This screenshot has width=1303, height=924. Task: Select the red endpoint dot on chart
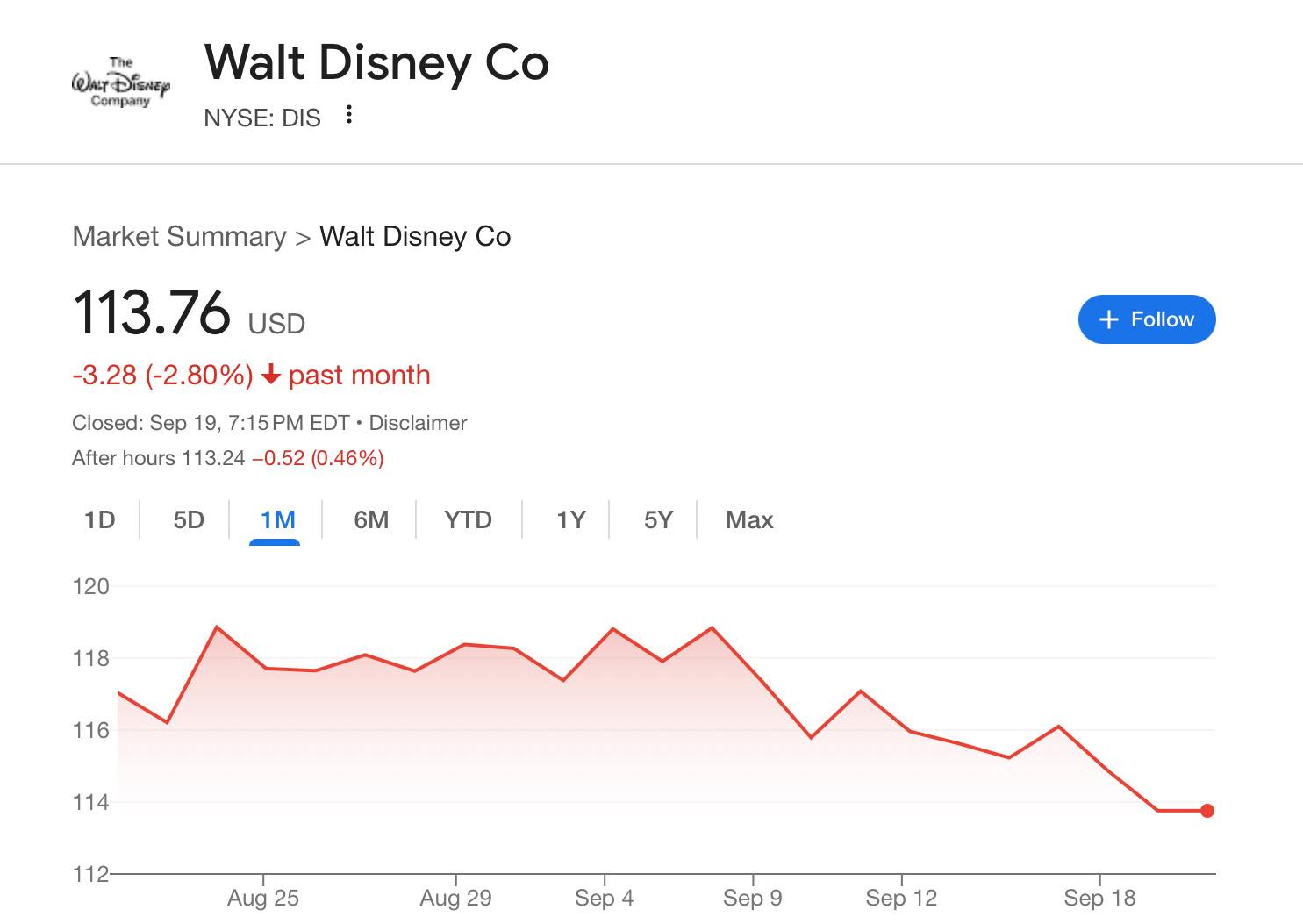[1207, 811]
